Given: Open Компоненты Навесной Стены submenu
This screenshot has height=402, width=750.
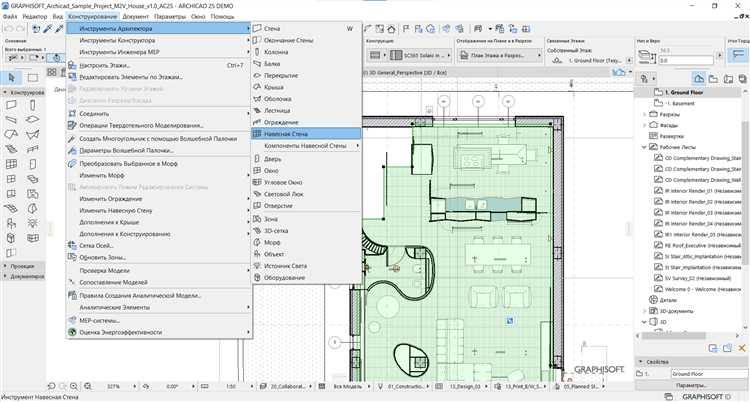Looking at the screenshot, I should point(306,145).
